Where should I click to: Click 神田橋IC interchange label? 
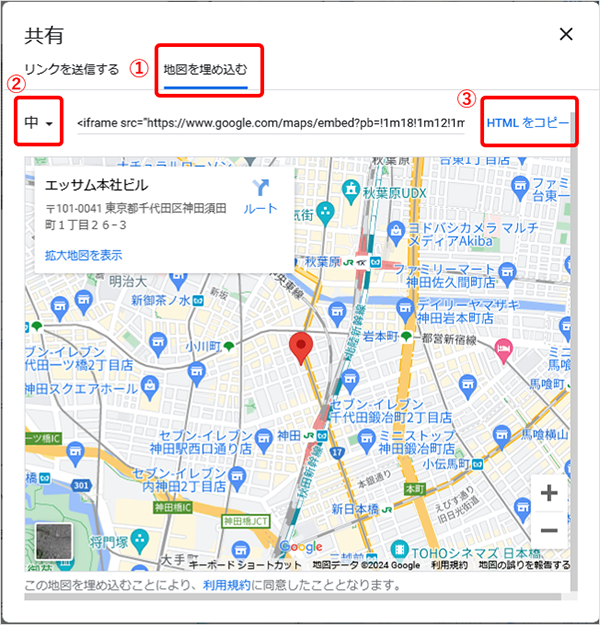[173, 507]
